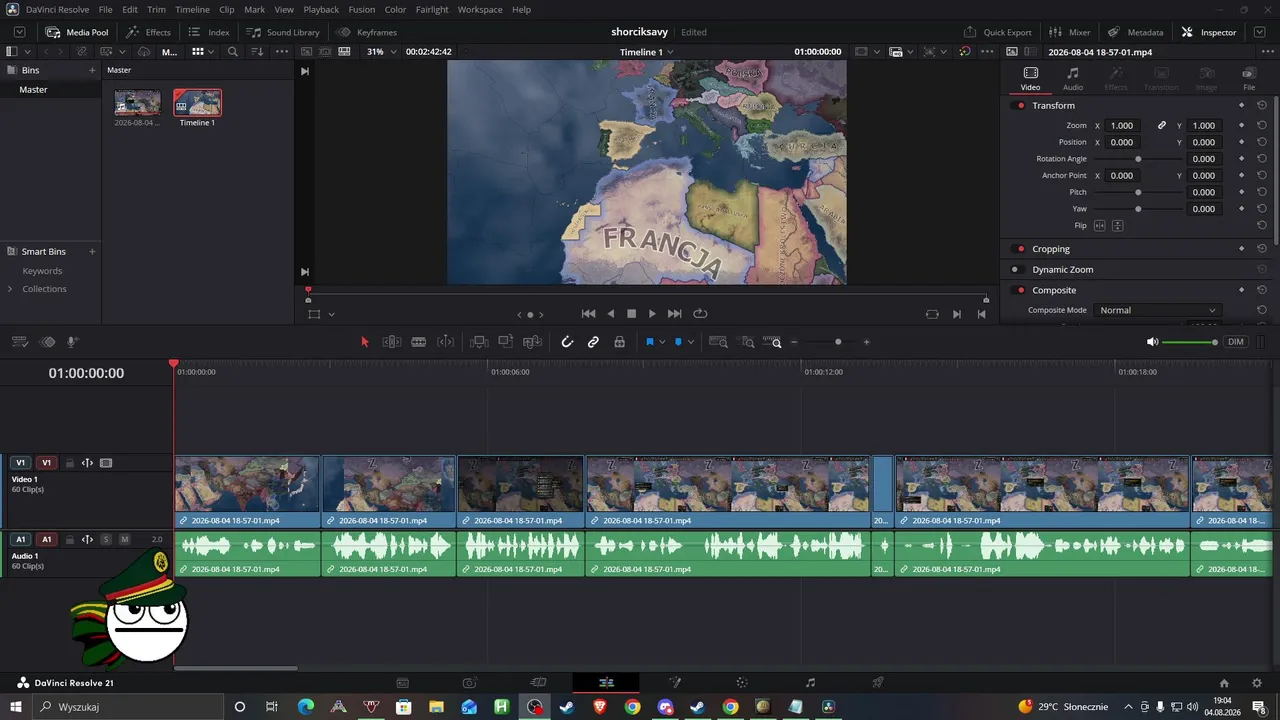Image resolution: width=1280 pixels, height=720 pixels.
Task: Open the Fusion menu
Action: pyautogui.click(x=362, y=9)
